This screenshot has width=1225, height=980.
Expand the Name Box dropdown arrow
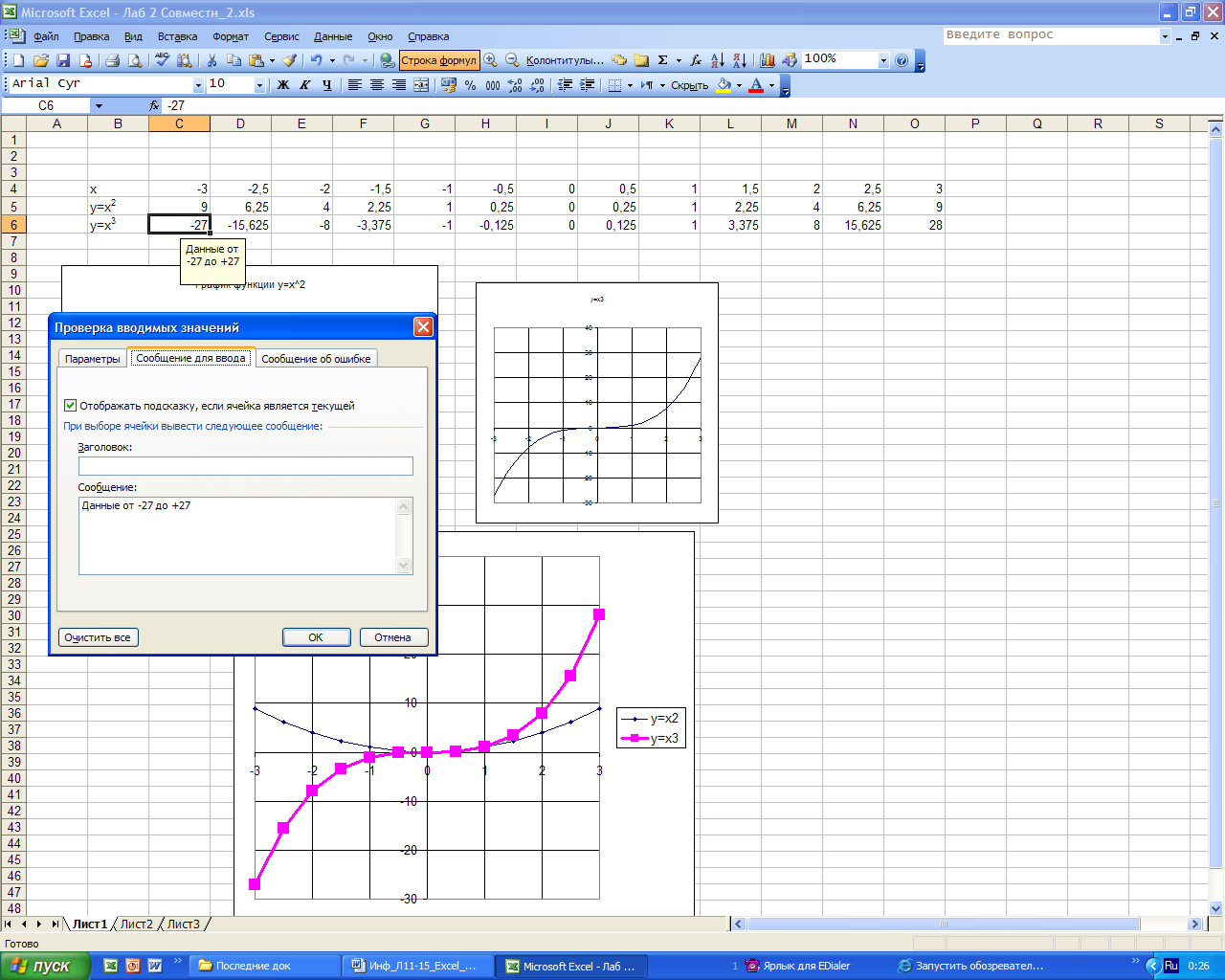pos(99,106)
